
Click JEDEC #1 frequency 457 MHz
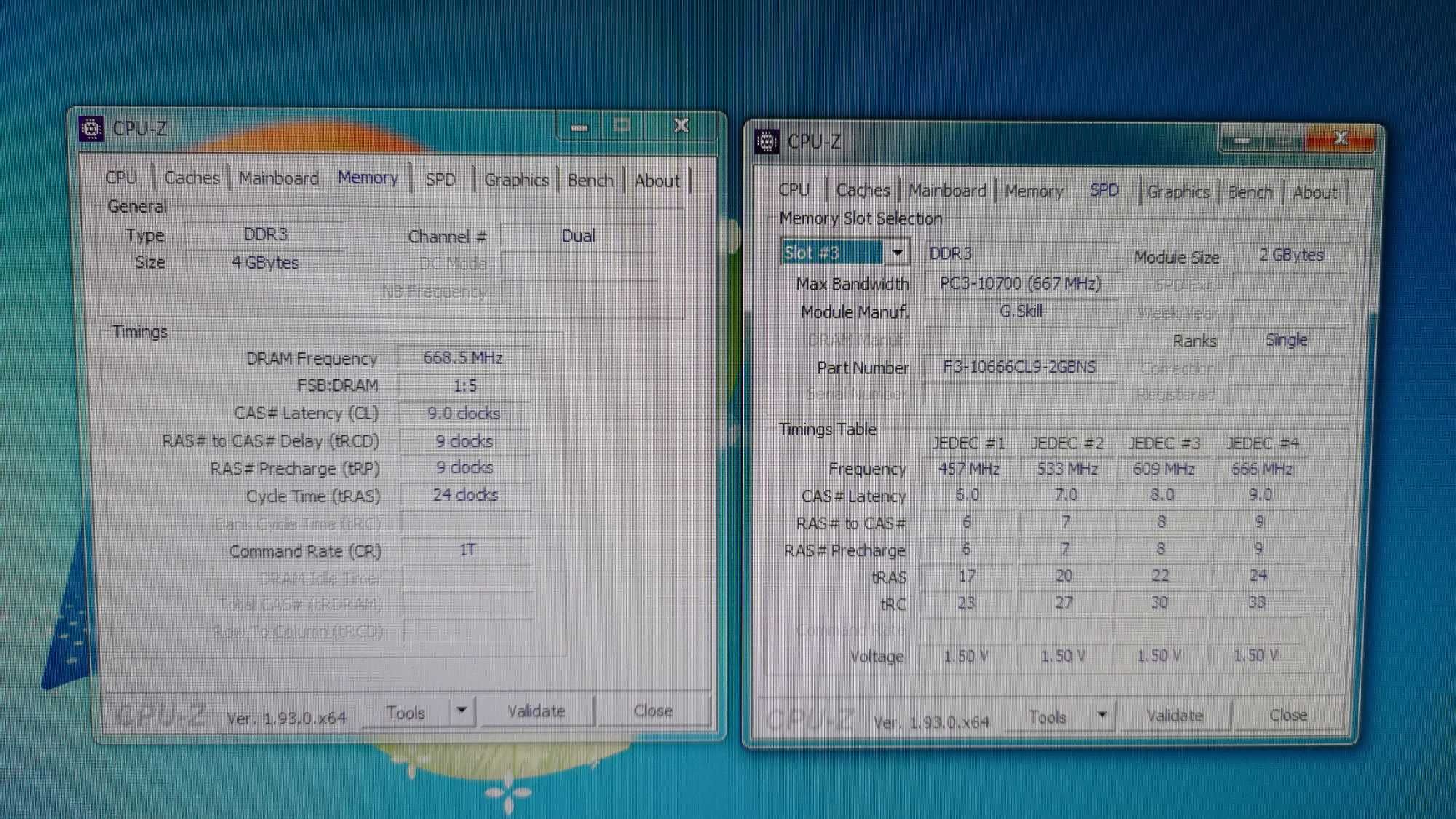click(x=968, y=469)
